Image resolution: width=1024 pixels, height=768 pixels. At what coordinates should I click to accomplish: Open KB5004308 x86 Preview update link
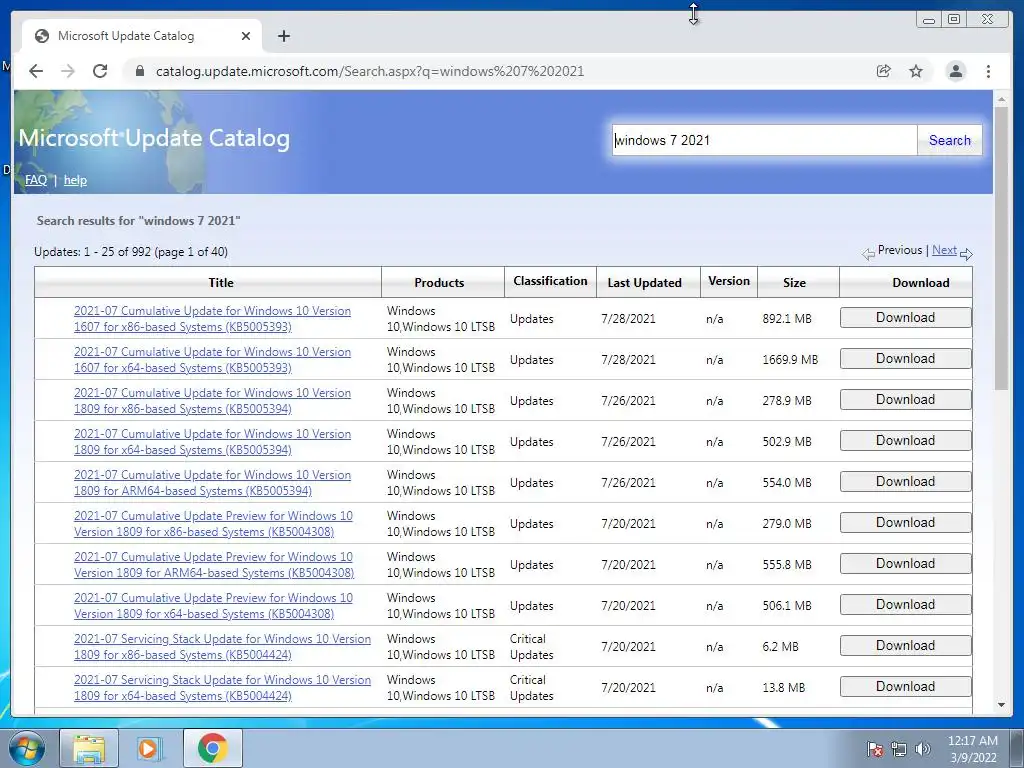(x=213, y=524)
